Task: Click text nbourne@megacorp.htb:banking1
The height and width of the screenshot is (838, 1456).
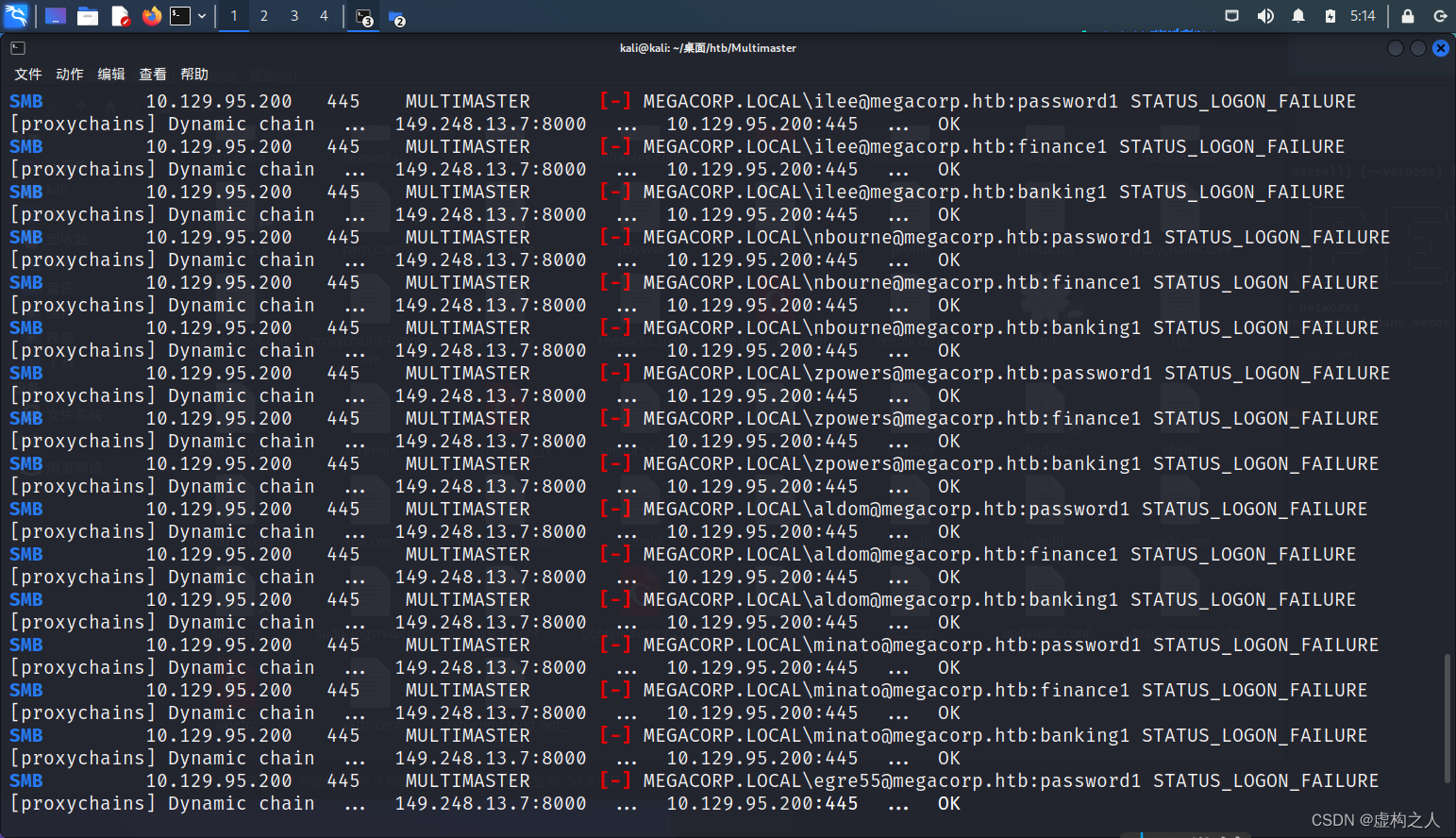Action: point(978,327)
